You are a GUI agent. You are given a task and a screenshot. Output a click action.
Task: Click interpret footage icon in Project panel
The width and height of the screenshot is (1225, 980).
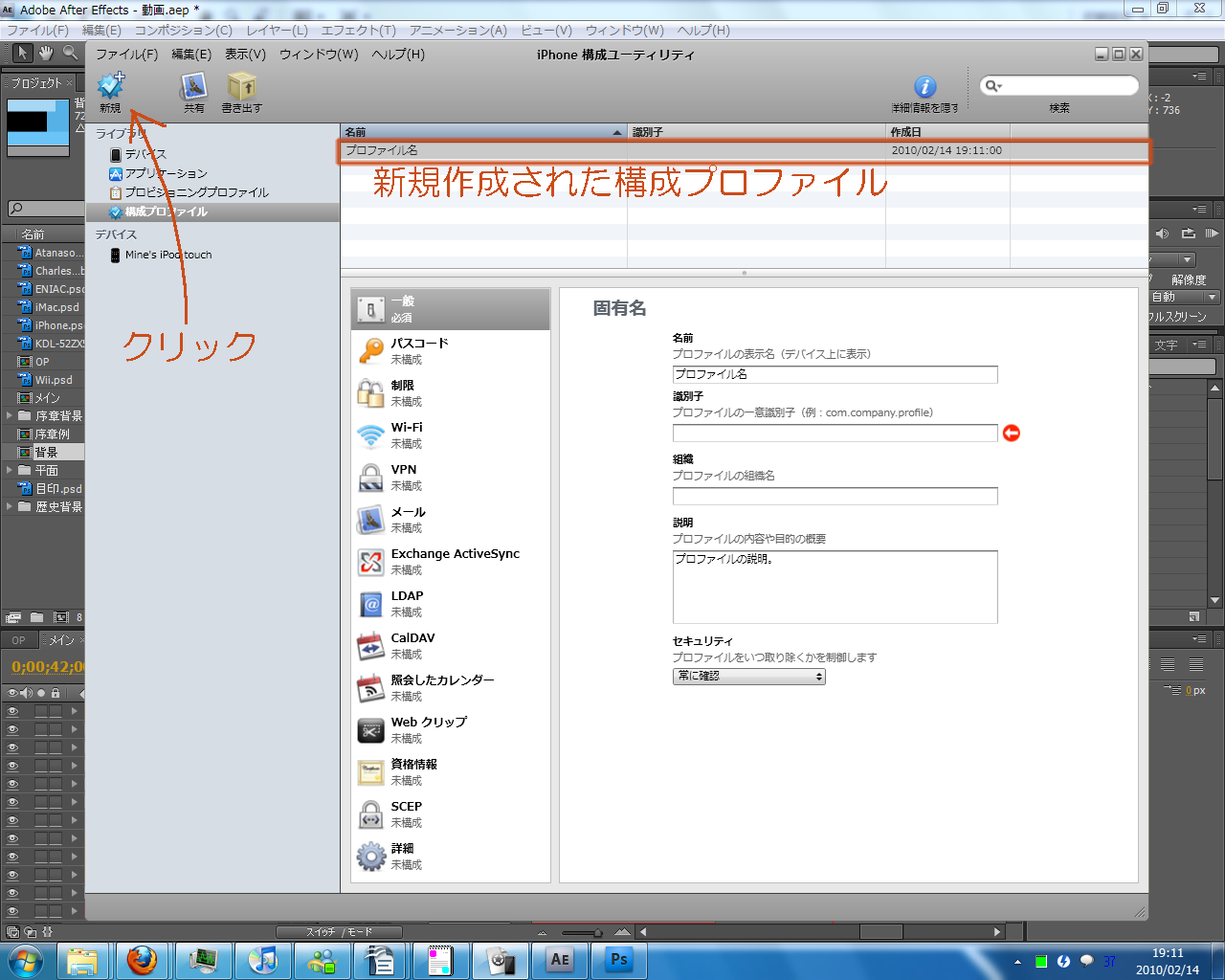pos(13,617)
